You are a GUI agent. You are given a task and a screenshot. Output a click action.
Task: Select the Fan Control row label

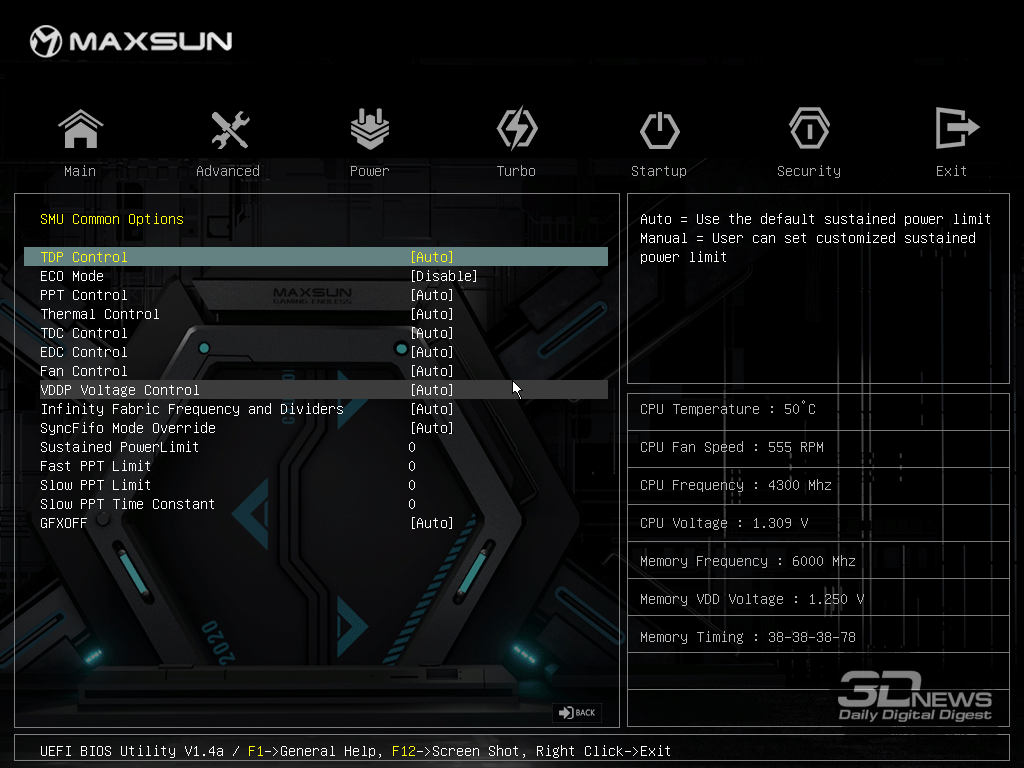tap(84, 371)
